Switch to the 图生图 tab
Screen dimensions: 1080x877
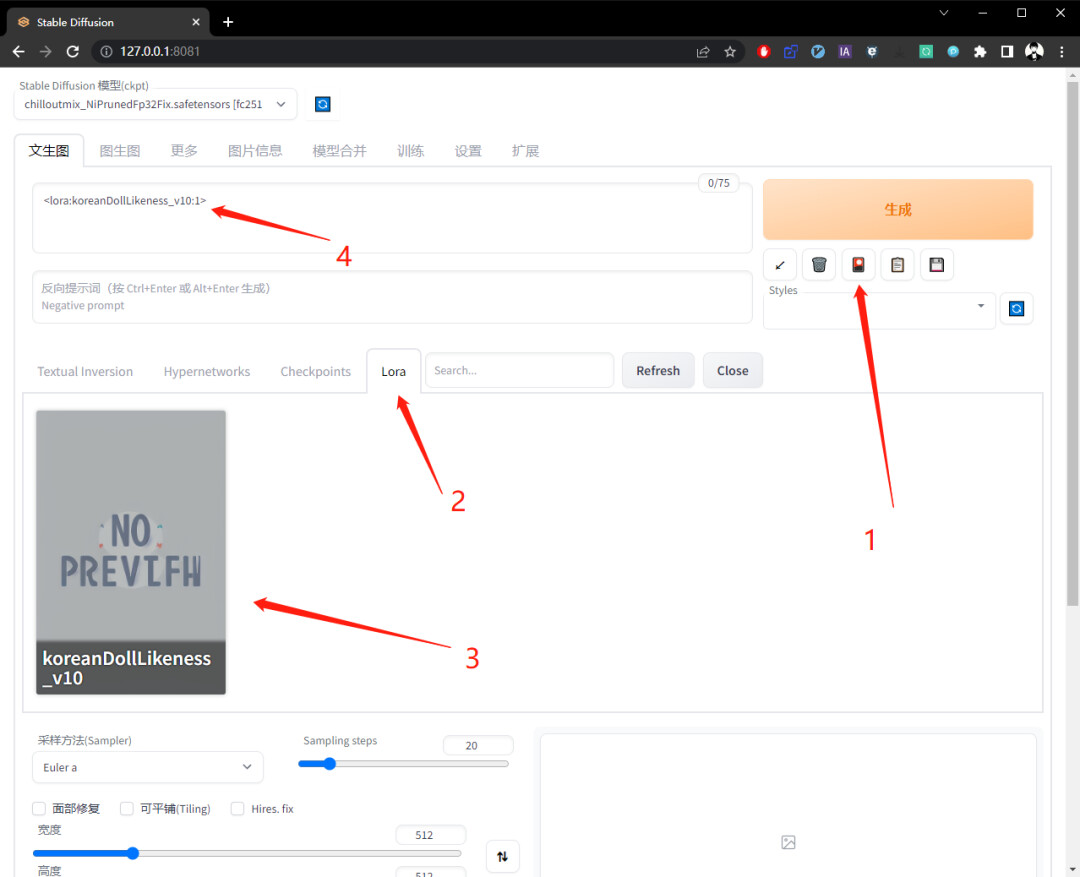pos(120,151)
